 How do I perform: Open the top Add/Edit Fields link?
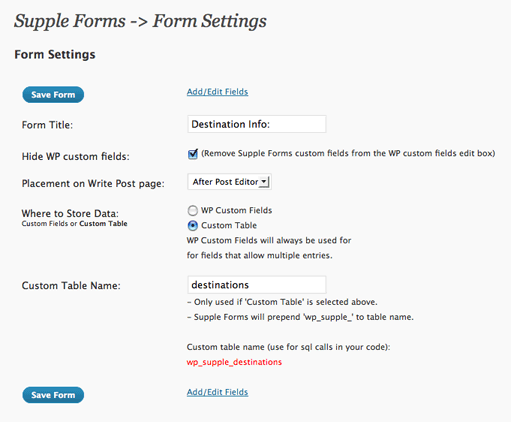pyautogui.click(x=217, y=92)
